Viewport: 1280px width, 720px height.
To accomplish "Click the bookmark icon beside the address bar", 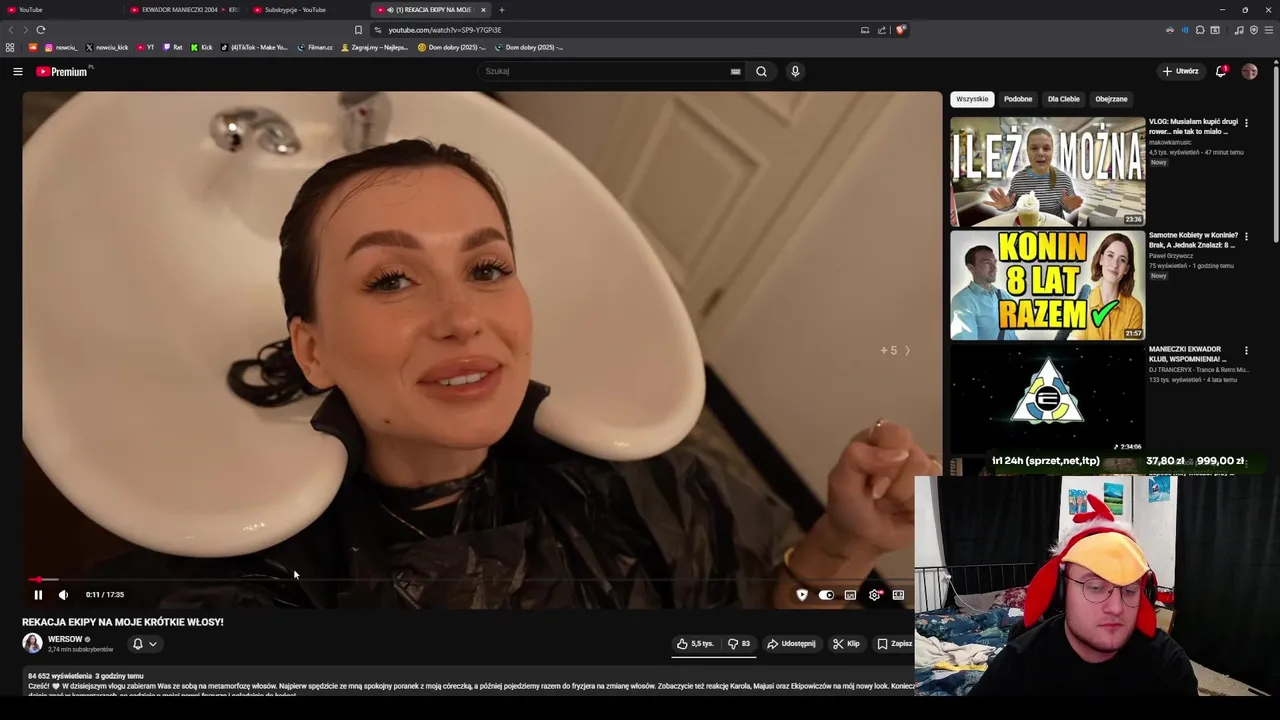I will [358, 30].
